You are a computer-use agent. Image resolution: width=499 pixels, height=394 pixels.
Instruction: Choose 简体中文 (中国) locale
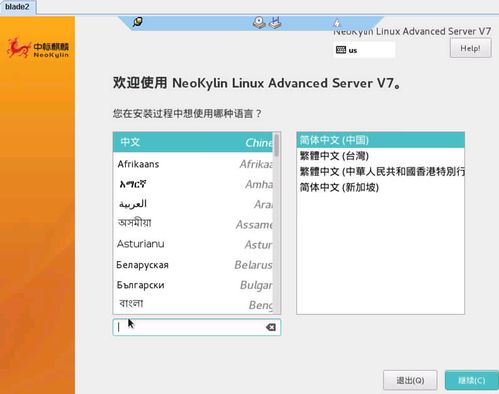pos(380,140)
